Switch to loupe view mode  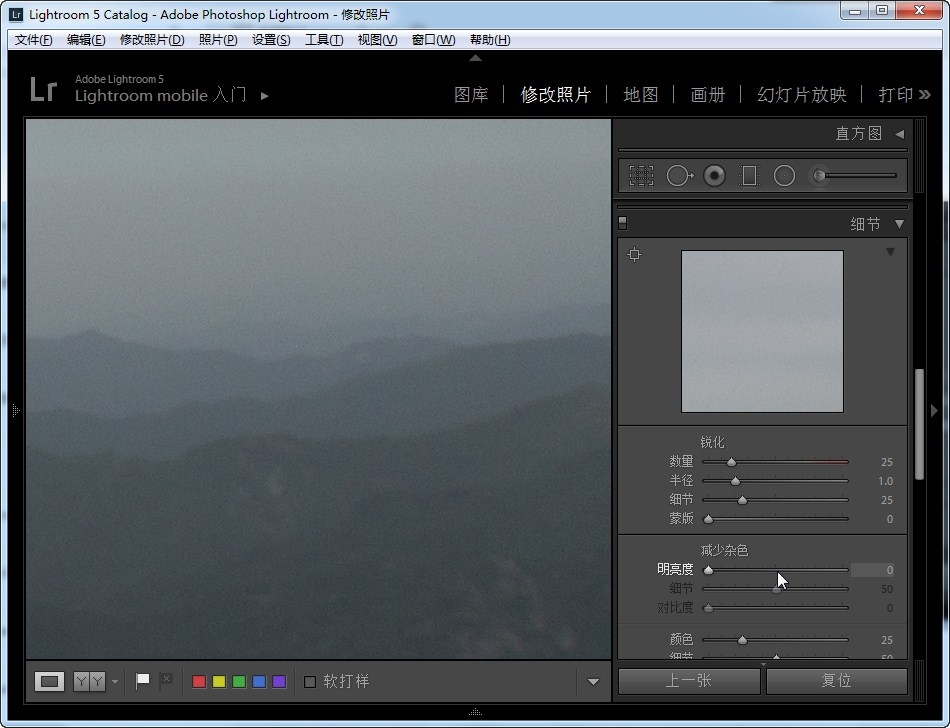[49, 681]
